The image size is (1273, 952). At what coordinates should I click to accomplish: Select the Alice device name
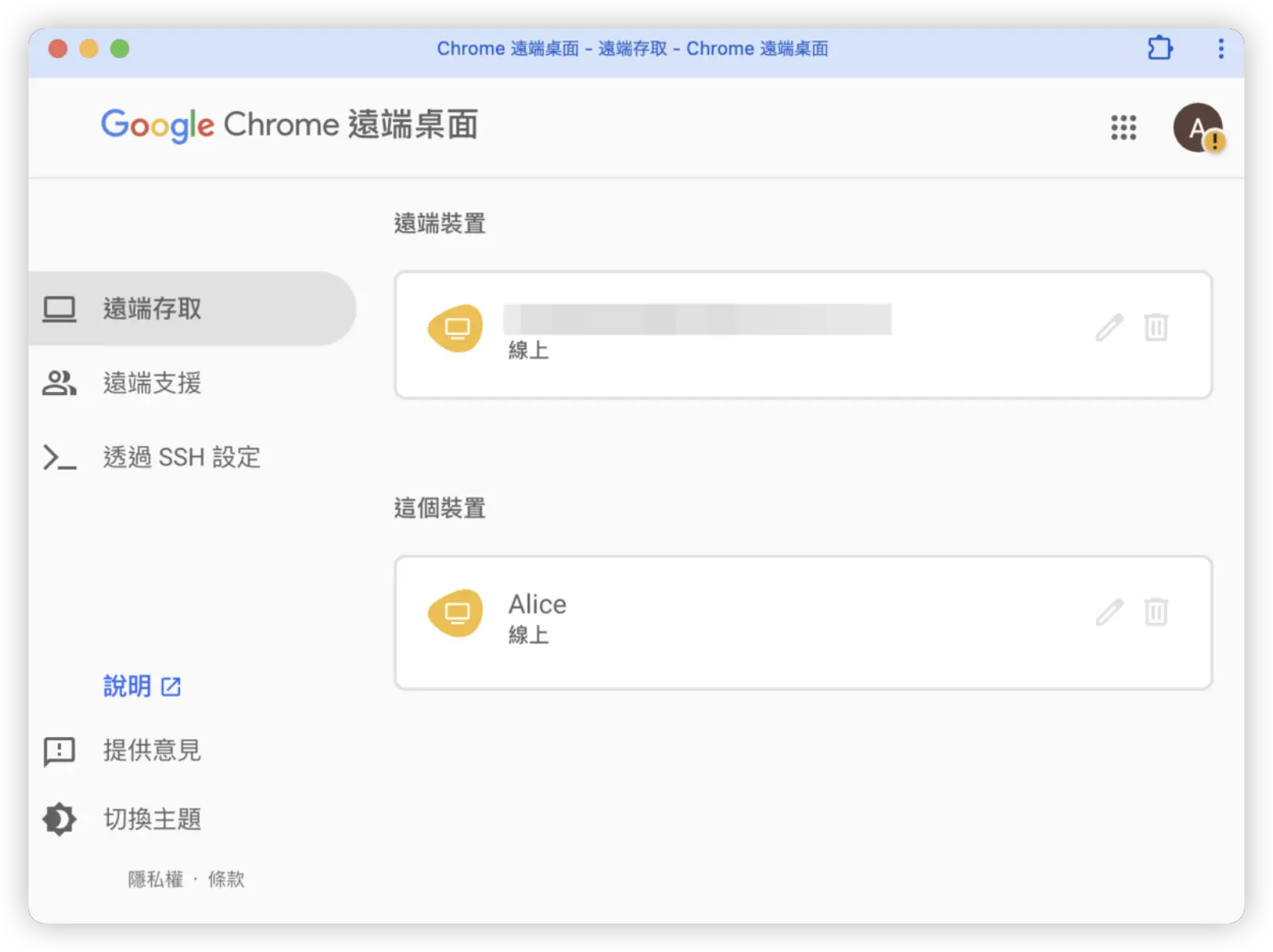point(537,605)
